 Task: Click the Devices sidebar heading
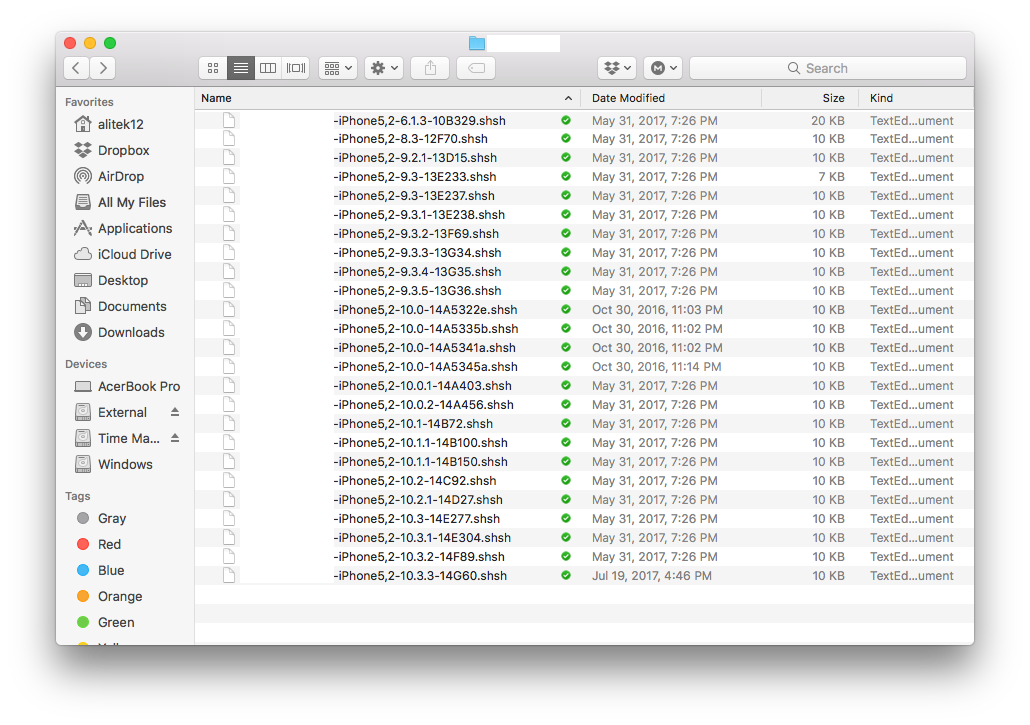86,364
